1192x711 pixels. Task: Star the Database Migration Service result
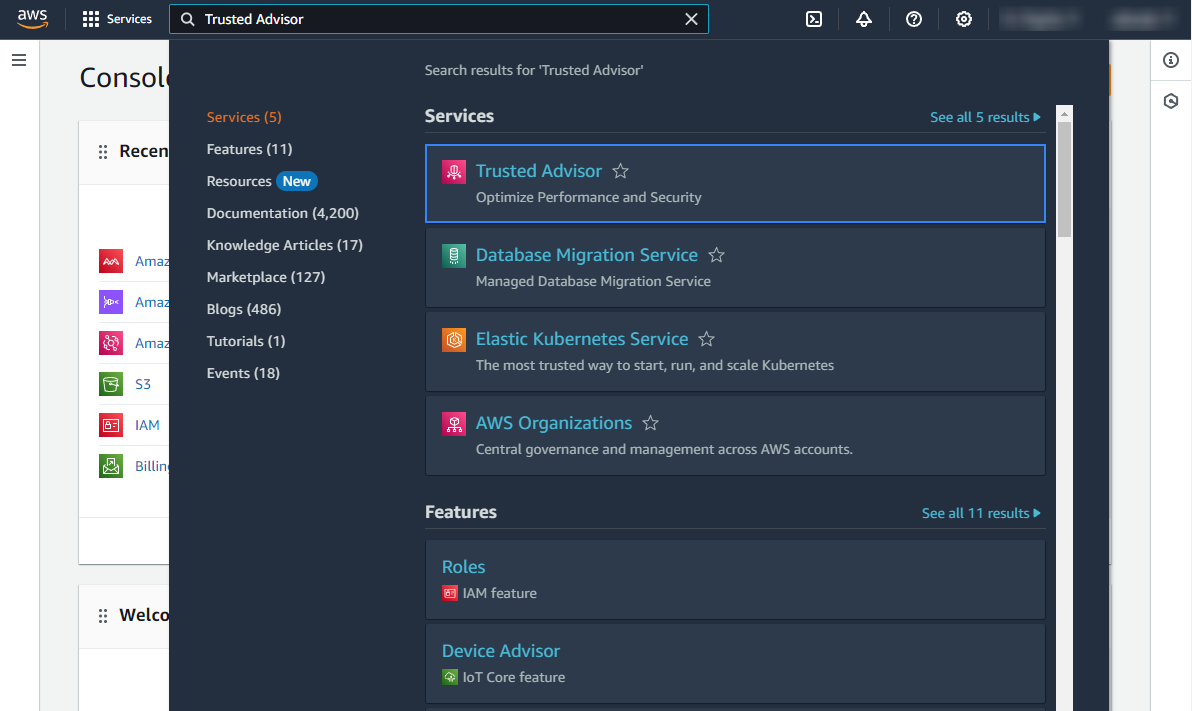(716, 255)
